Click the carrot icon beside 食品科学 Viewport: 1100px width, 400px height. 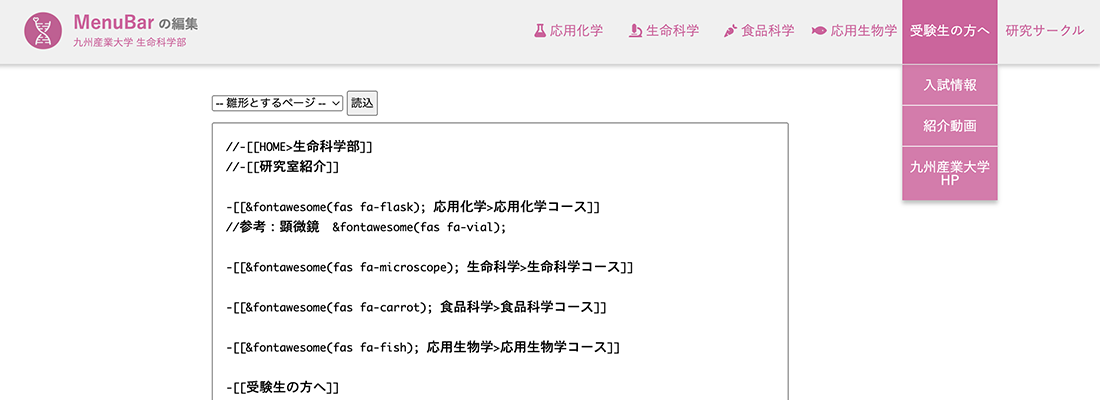click(730, 31)
